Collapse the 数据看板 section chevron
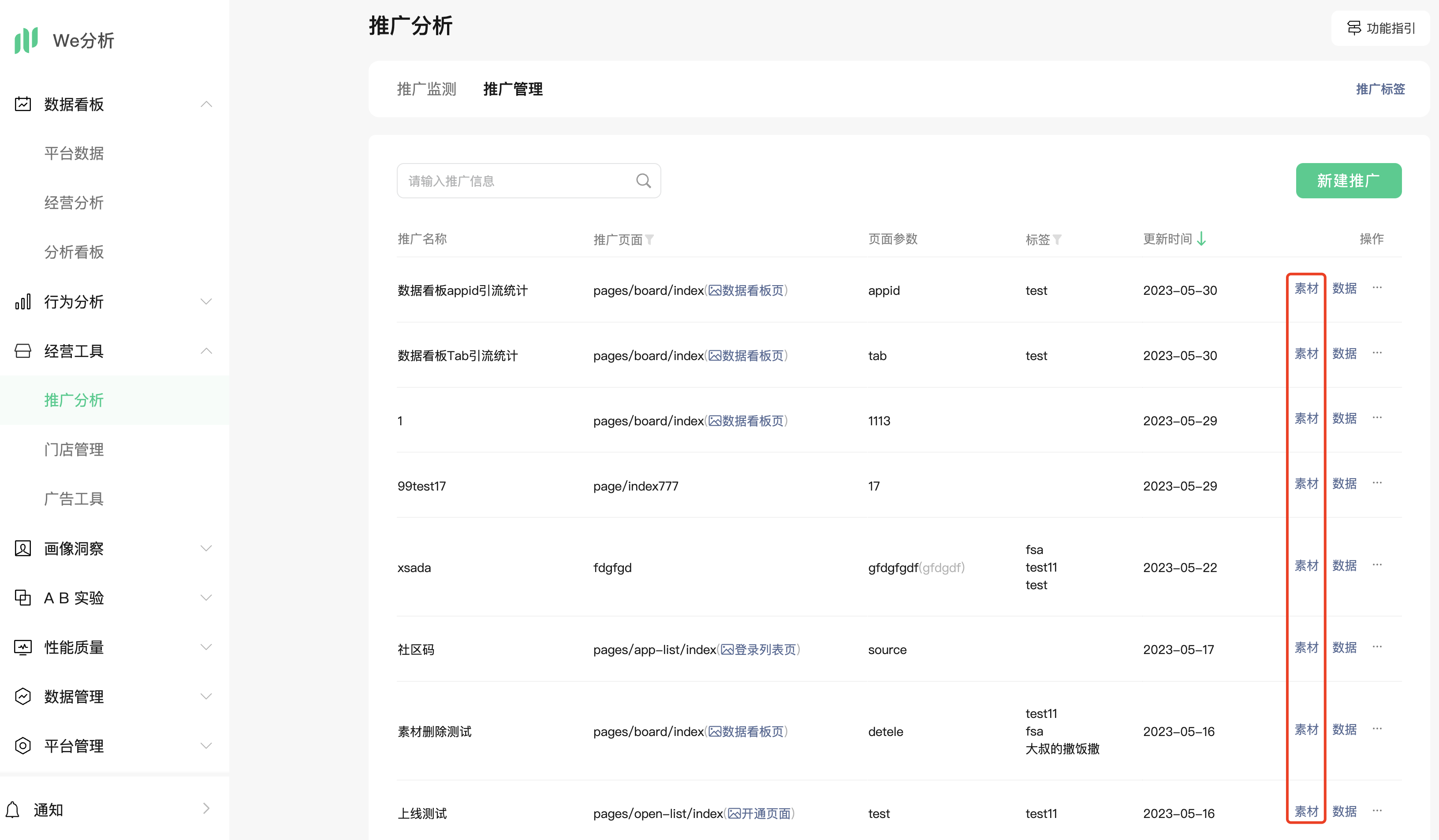Viewport: 1439px width, 840px height. coord(207,104)
